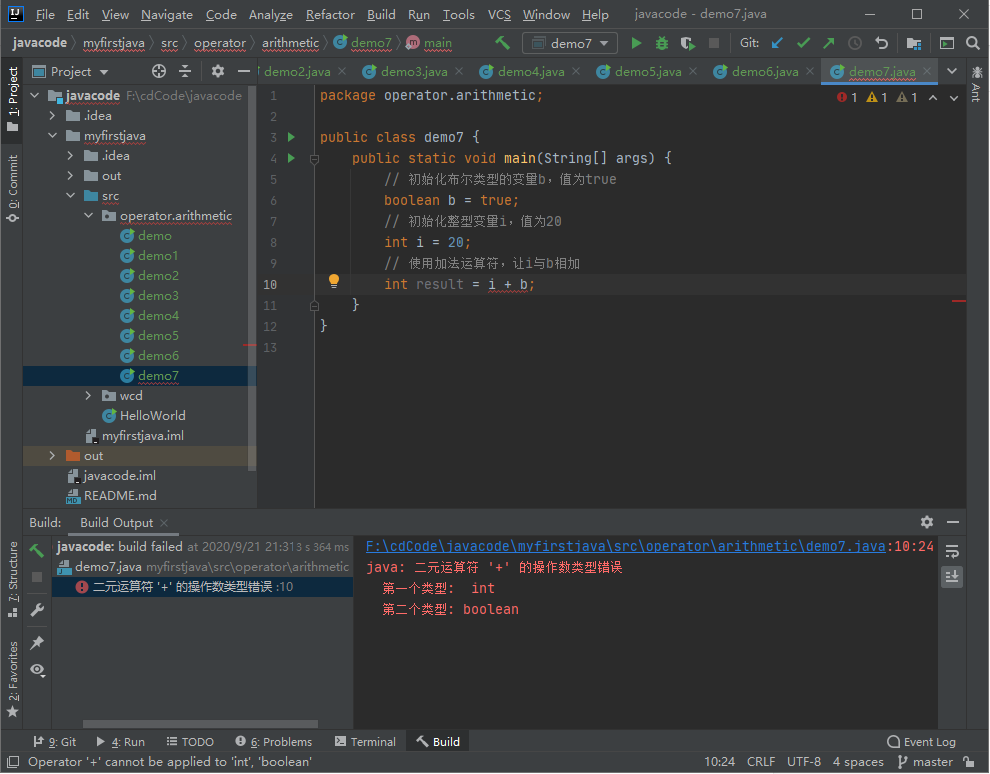Click Git update project blue arrow
The width and height of the screenshot is (990, 774).
coord(777,43)
